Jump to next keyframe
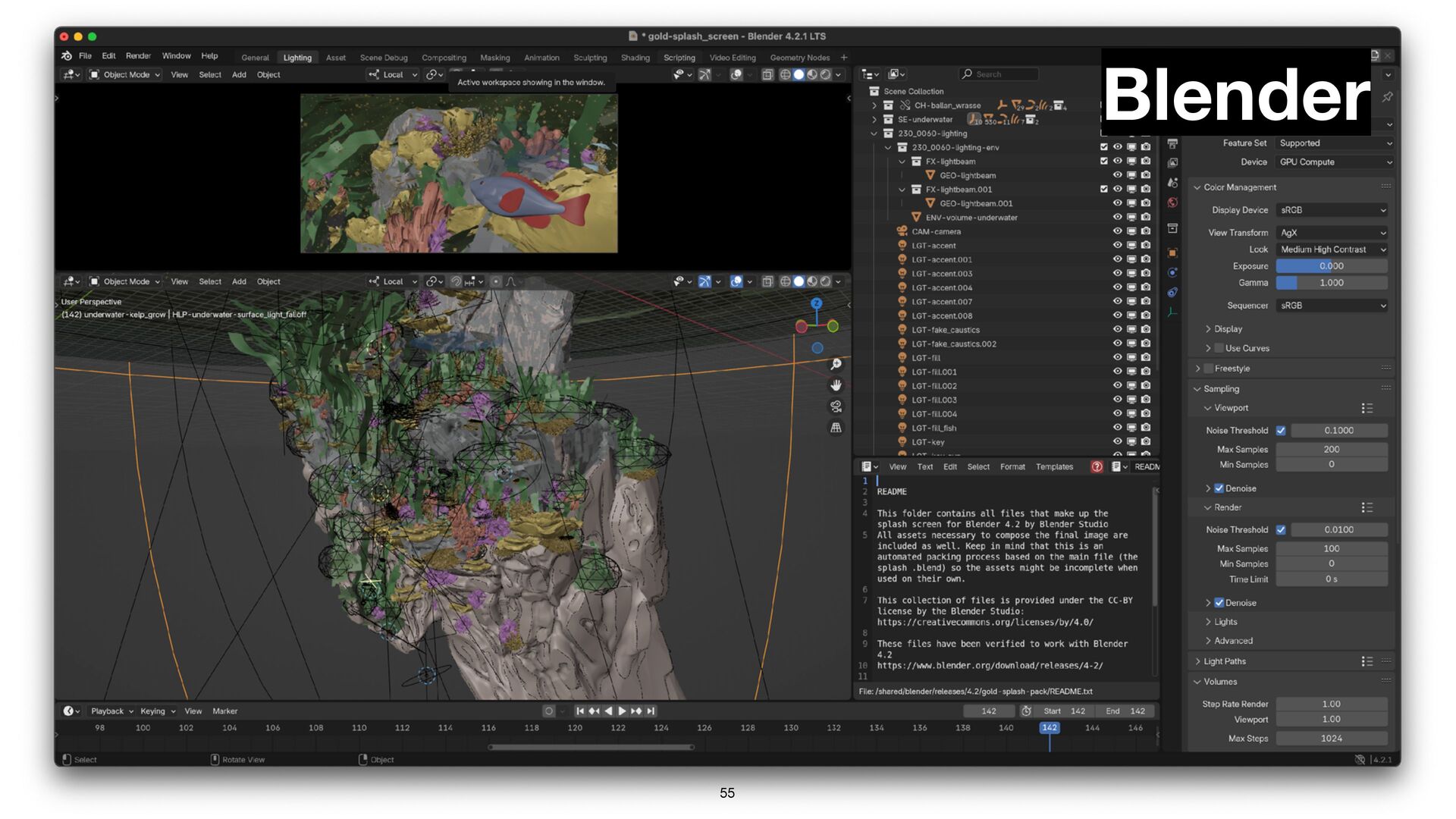This screenshot has width=1456, height=819. (636, 711)
